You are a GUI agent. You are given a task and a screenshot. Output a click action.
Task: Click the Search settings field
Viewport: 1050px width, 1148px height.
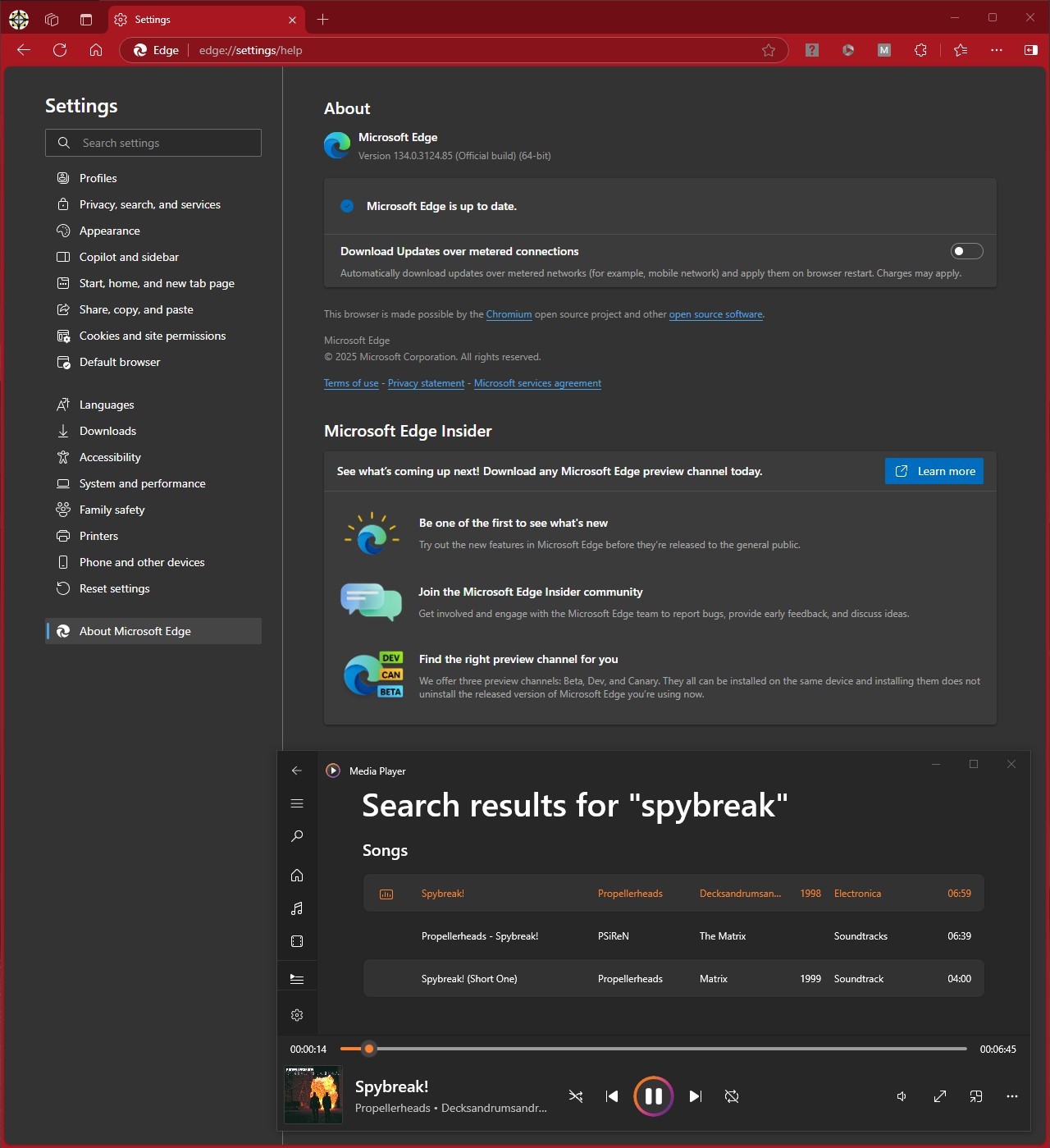[153, 143]
